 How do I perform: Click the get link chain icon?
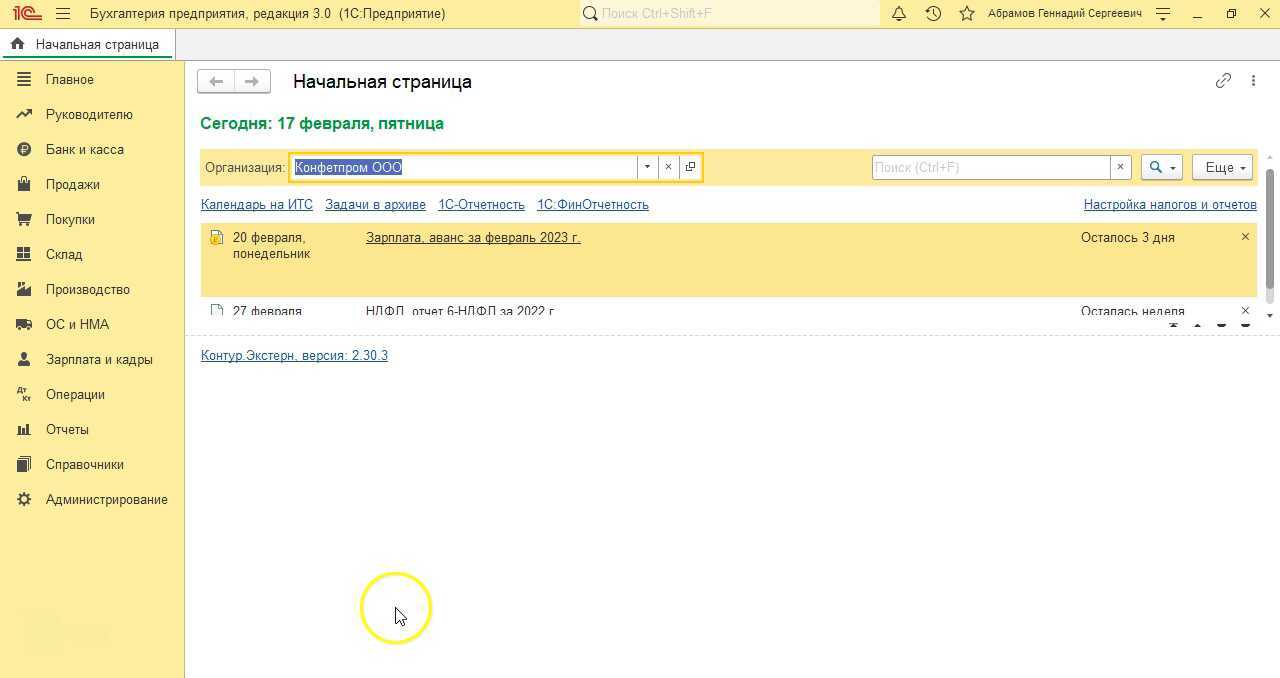(x=1222, y=81)
